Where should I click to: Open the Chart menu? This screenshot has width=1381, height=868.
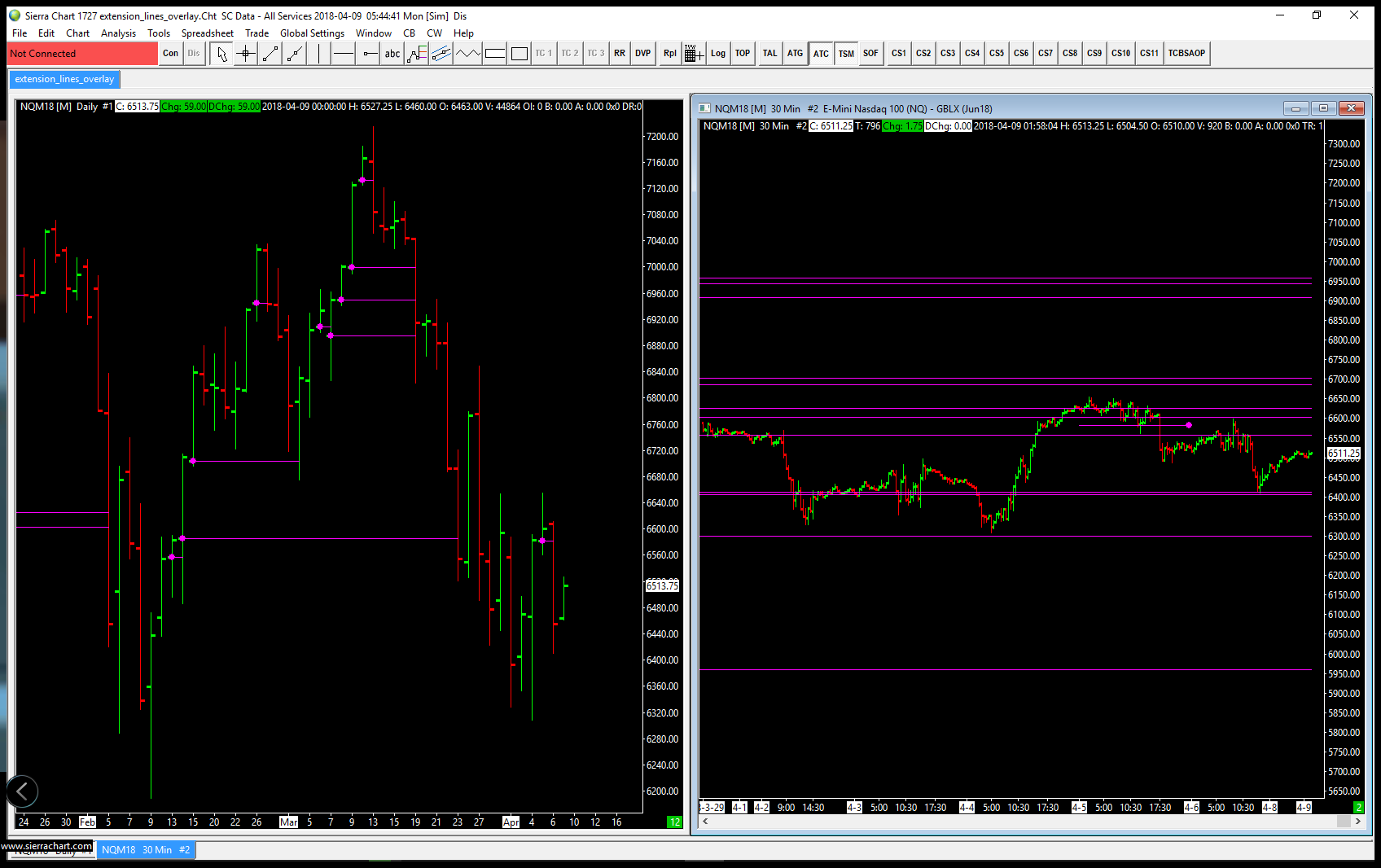pyautogui.click(x=78, y=33)
